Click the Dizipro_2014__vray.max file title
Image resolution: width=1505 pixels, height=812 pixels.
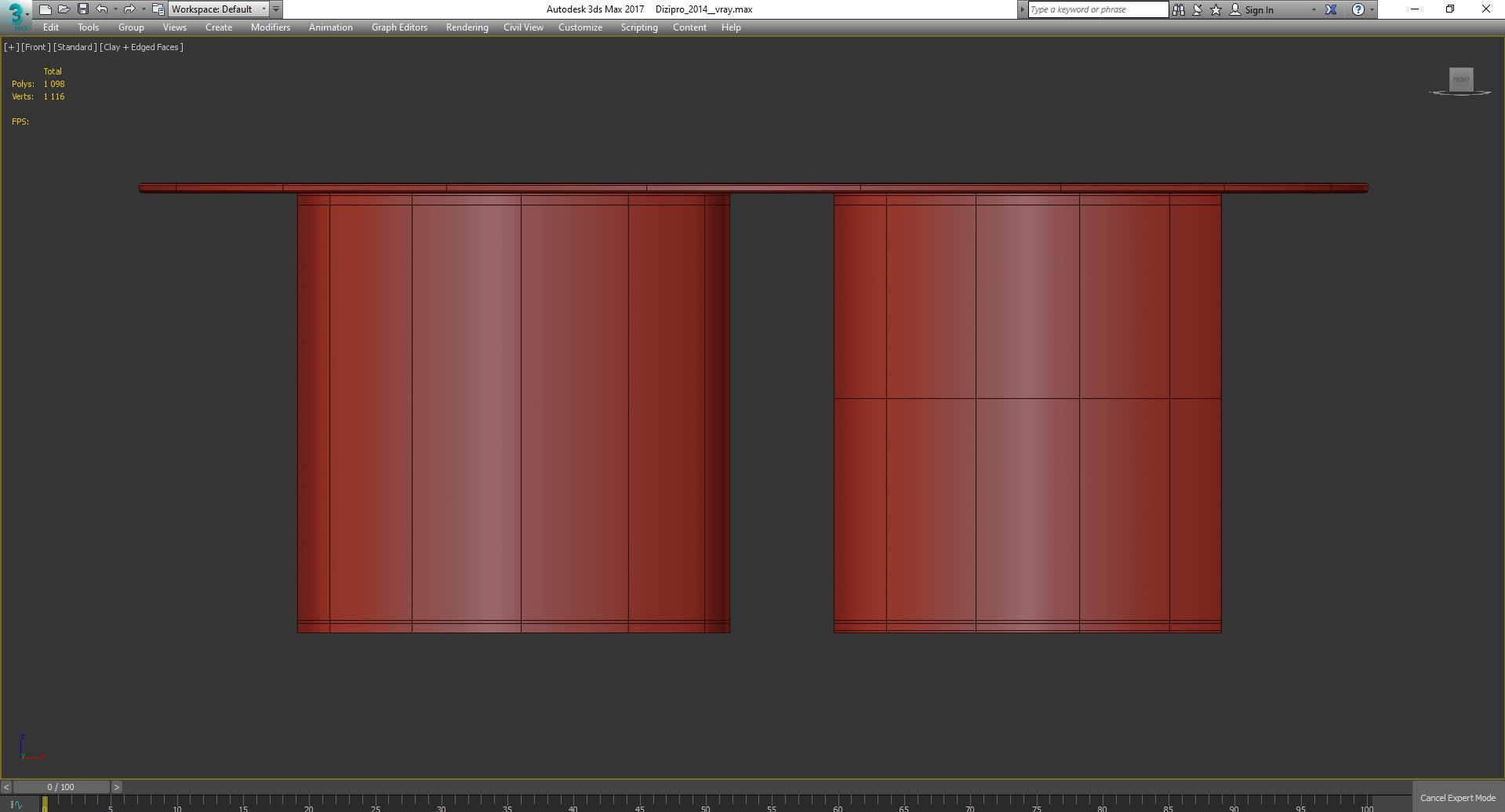tap(703, 9)
